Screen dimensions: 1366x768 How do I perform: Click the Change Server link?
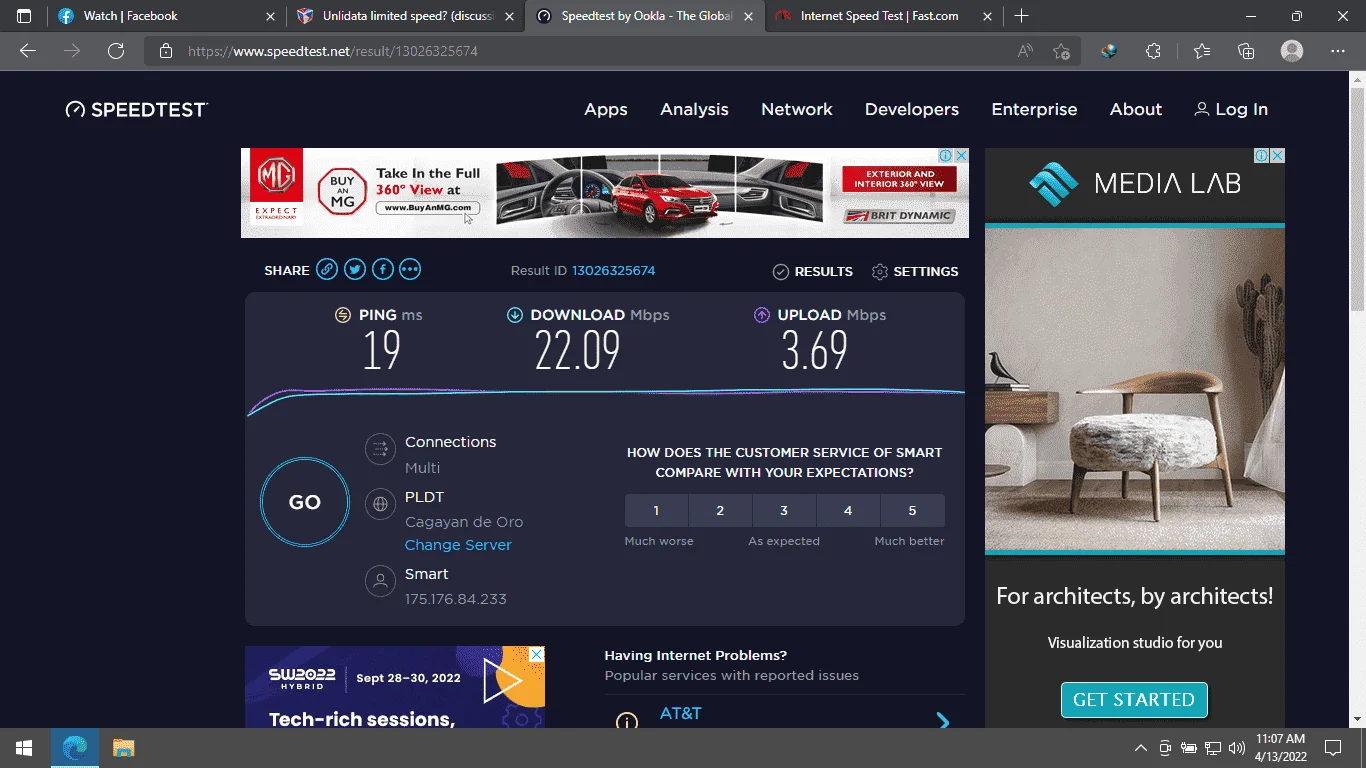point(458,545)
